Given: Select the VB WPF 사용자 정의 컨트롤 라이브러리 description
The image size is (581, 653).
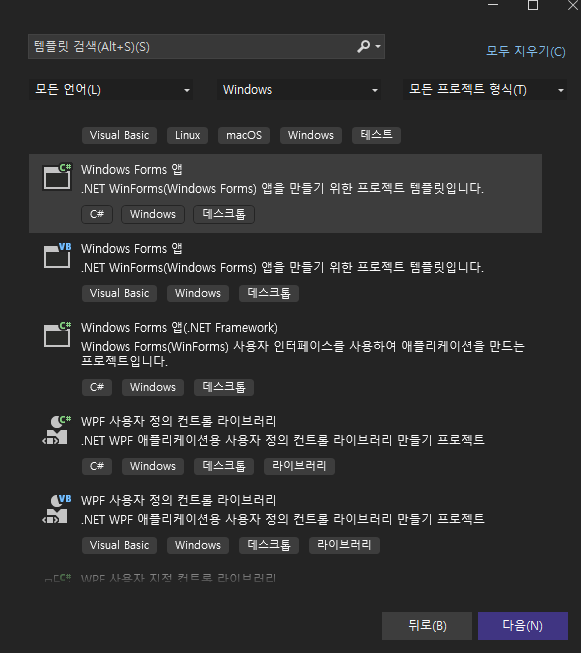Looking at the screenshot, I should pos(283,519).
